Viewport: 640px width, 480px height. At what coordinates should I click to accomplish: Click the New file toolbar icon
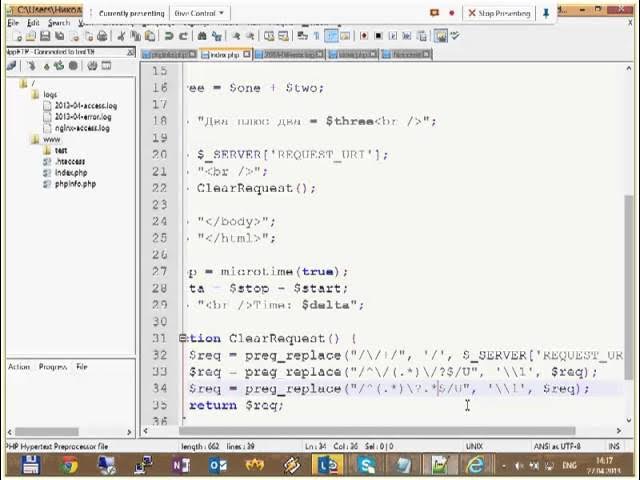point(17,36)
